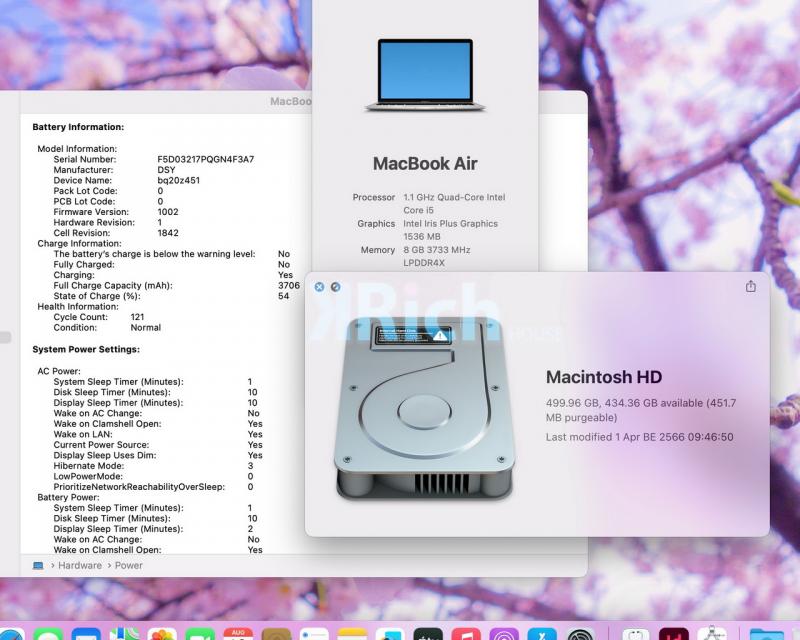Click the device name 'bq20z451'
800x640 pixels.
point(179,180)
